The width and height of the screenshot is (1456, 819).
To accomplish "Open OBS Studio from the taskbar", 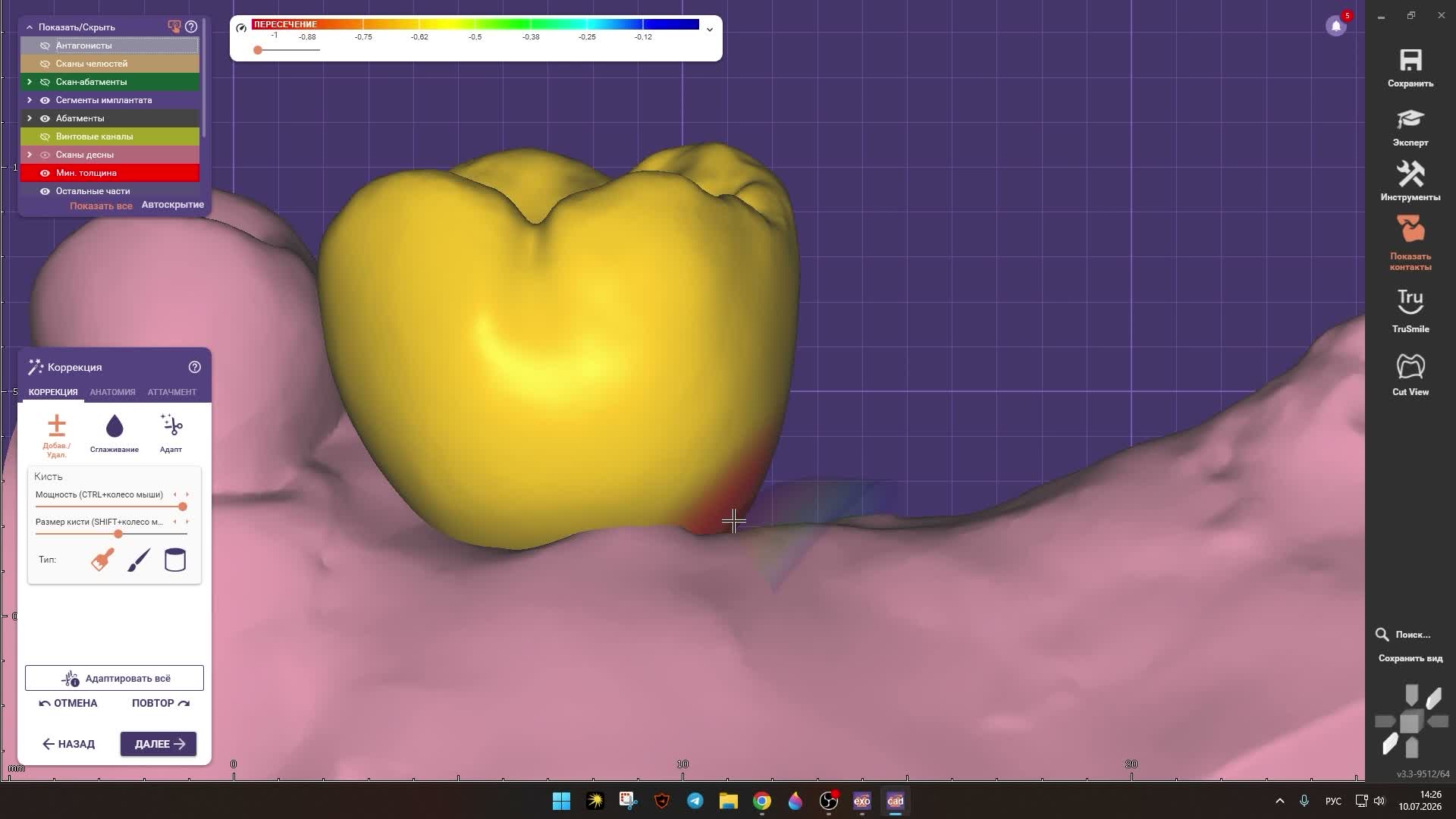I will (829, 801).
